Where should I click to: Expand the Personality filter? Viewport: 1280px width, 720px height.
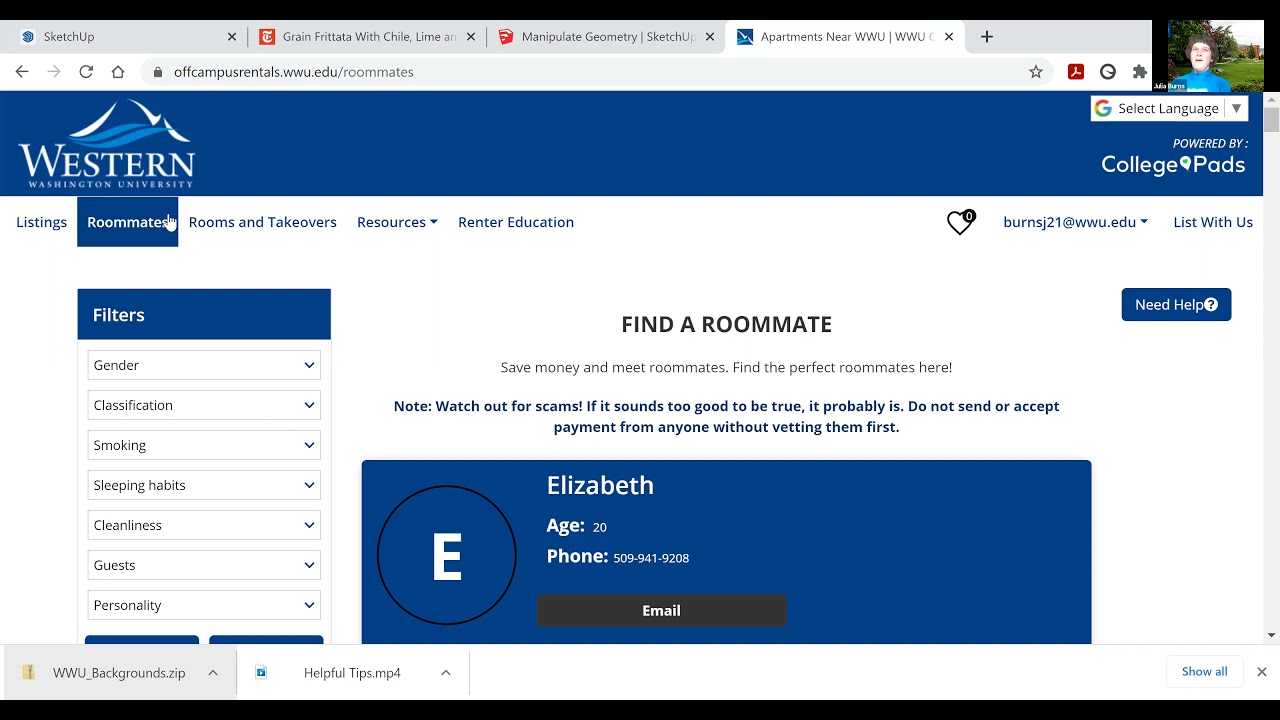tap(204, 605)
